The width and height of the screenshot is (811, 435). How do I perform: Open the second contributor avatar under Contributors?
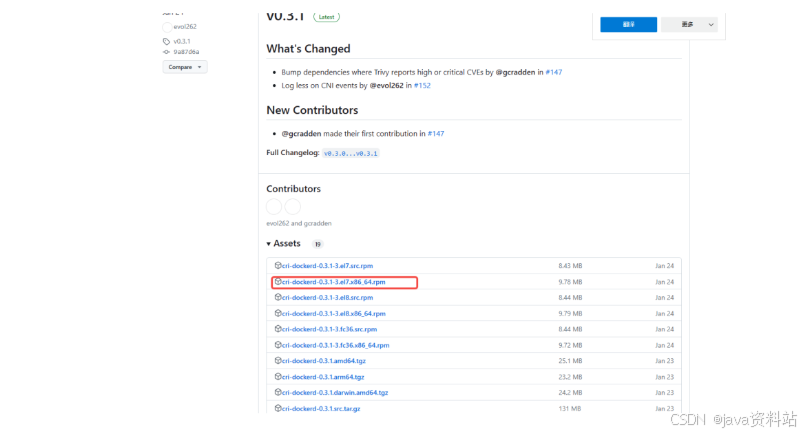(293, 206)
